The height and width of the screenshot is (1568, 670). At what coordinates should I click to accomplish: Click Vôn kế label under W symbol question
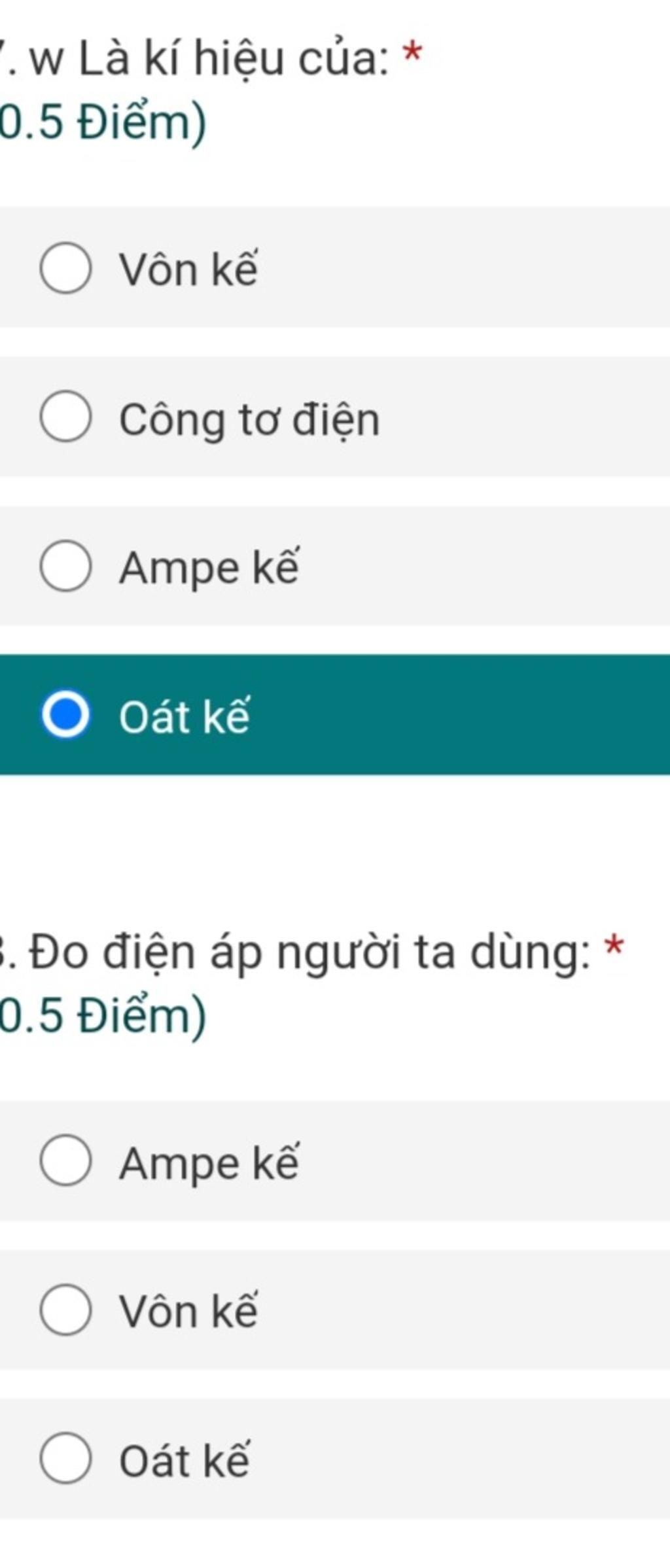(188, 269)
